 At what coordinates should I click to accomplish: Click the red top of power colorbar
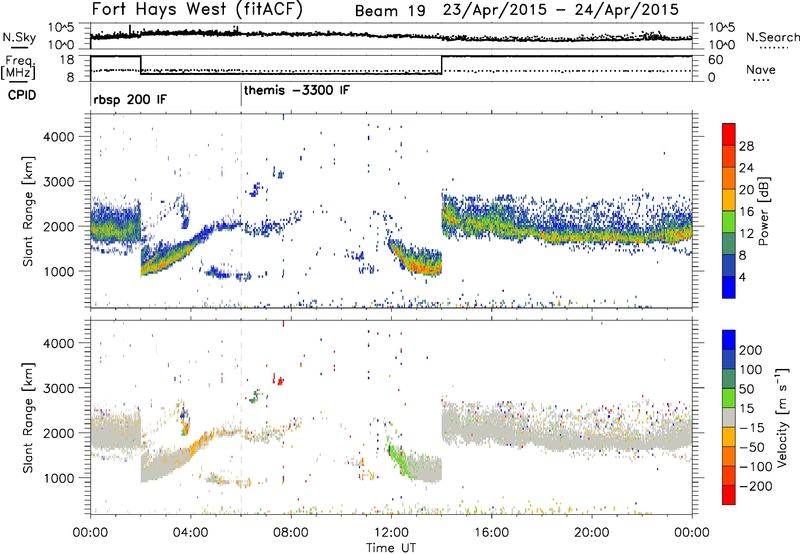tap(729, 132)
